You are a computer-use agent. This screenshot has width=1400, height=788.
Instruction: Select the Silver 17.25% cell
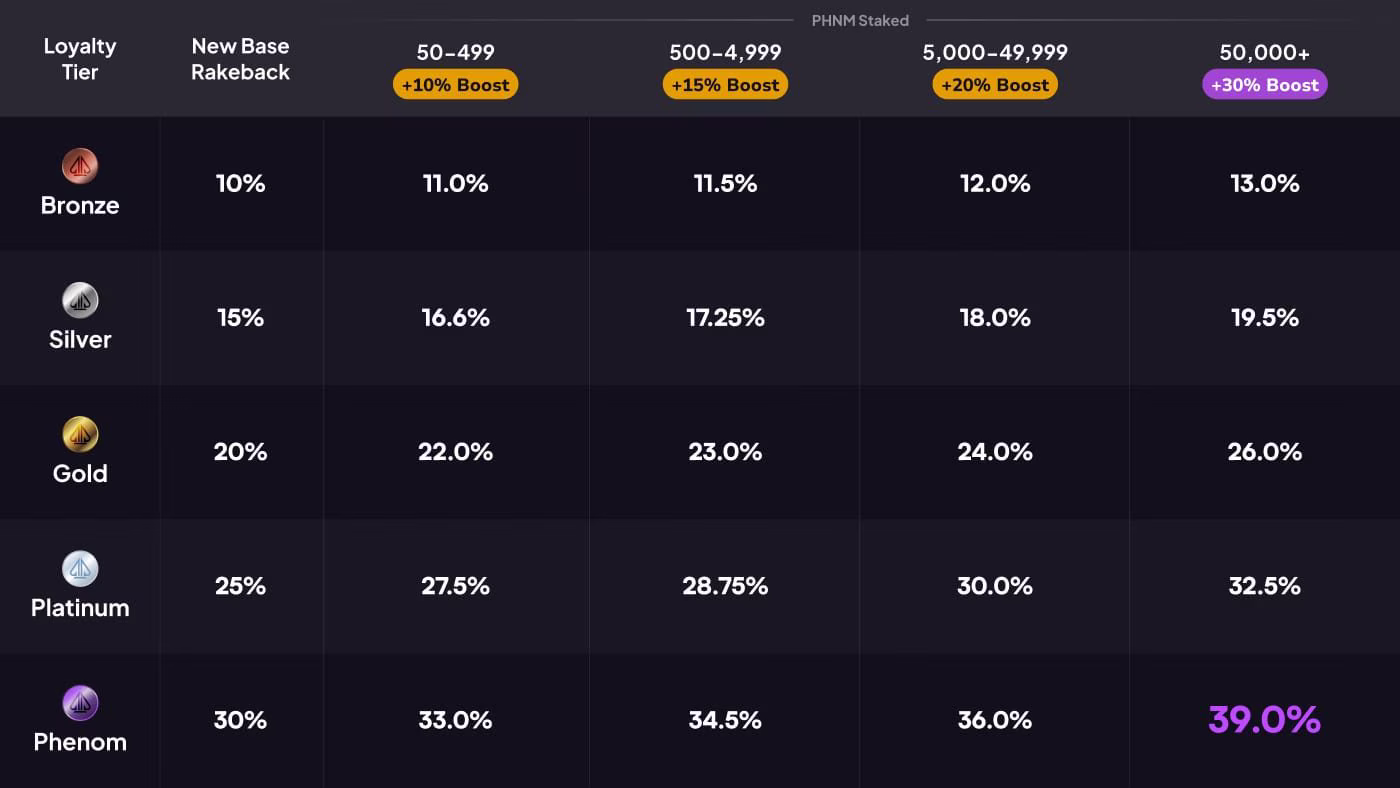point(725,318)
